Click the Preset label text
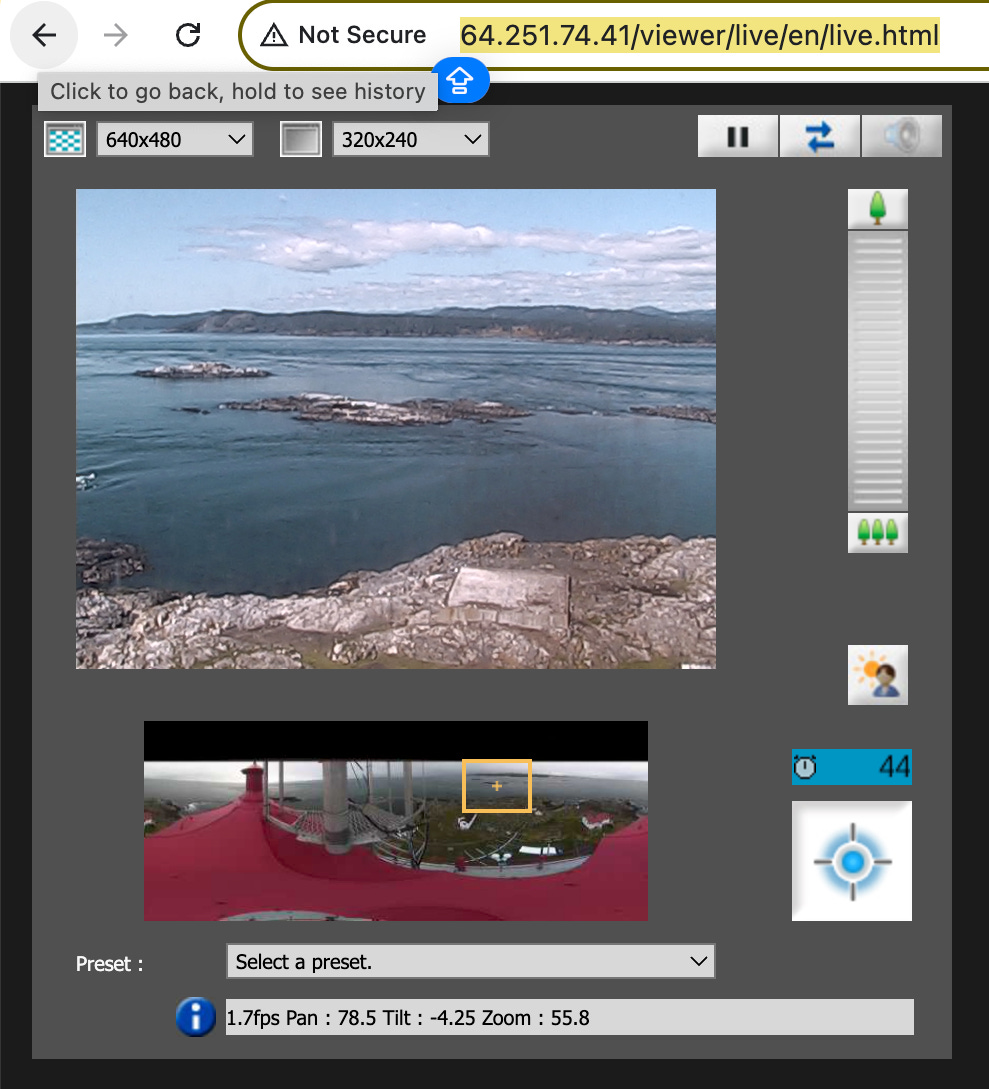The height and width of the screenshot is (1089, 989). [x=109, y=964]
